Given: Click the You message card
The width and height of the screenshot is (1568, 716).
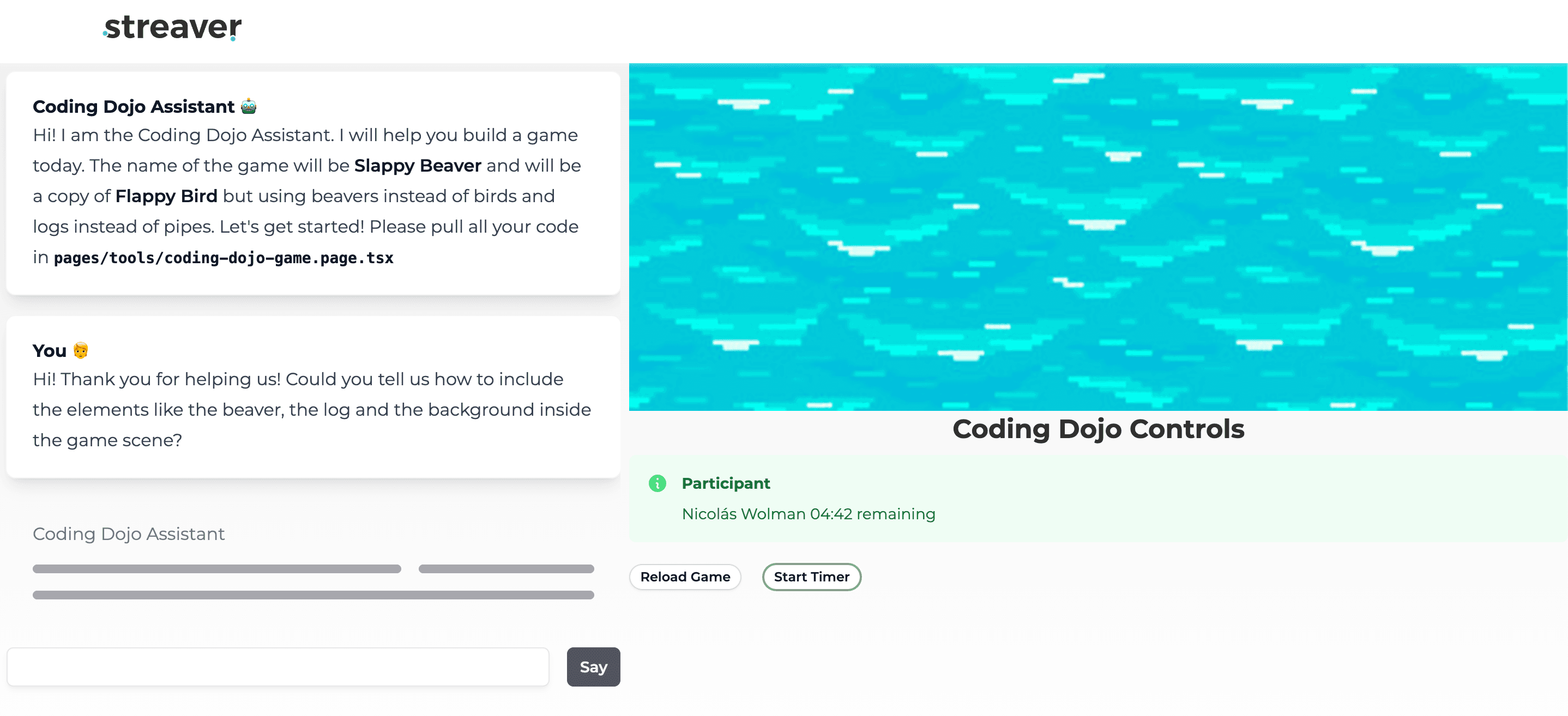Looking at the screenshot, I should tap(313, 397).
